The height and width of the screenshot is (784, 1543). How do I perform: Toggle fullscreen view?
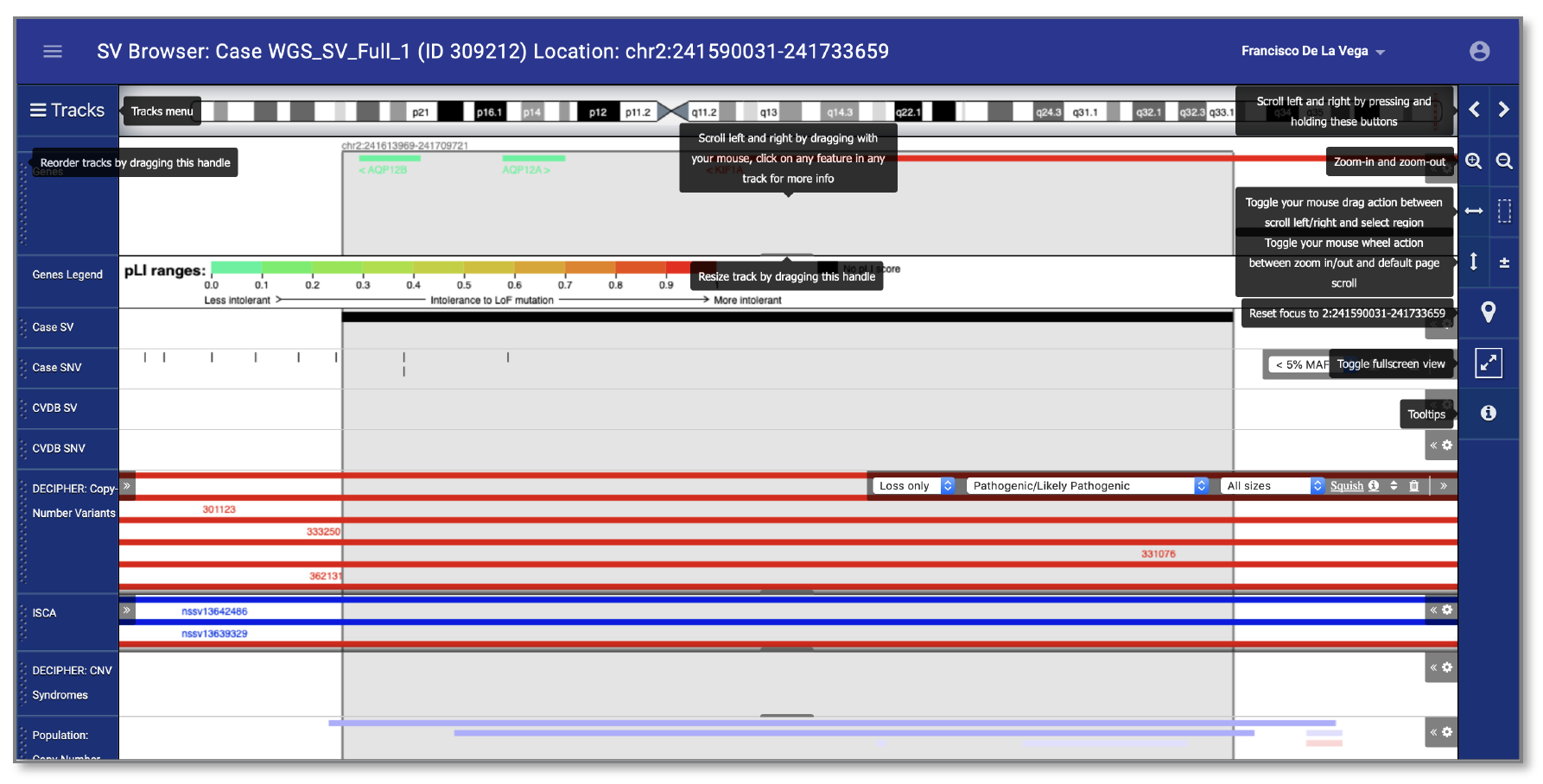tap(1489, 364)
